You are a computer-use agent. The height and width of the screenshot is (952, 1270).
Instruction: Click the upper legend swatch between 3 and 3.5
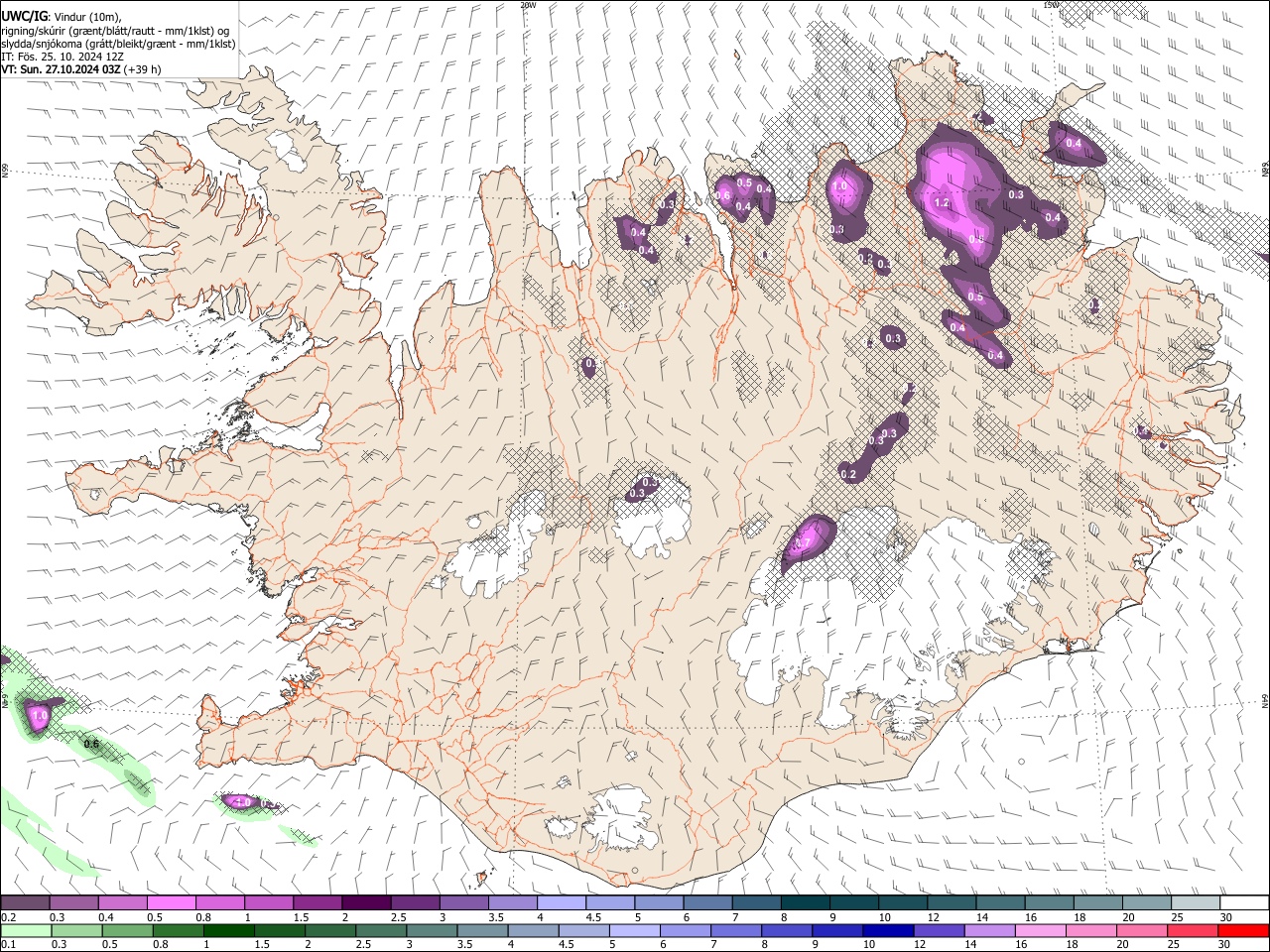click(x=464, y=903)
